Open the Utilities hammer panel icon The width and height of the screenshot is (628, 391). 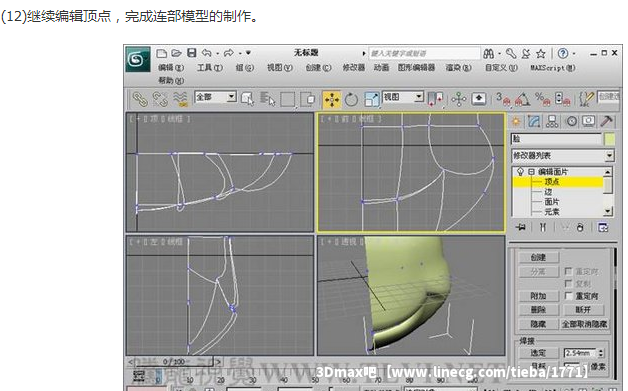607,121
